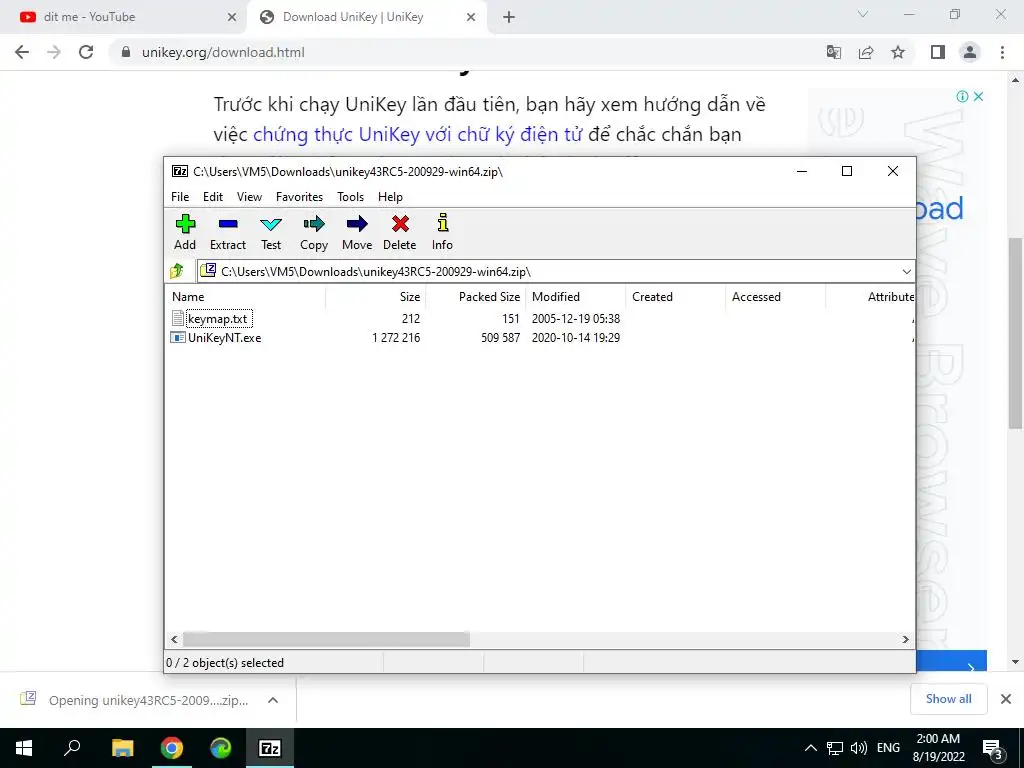Open a new Chrome tab

point(509,17)
